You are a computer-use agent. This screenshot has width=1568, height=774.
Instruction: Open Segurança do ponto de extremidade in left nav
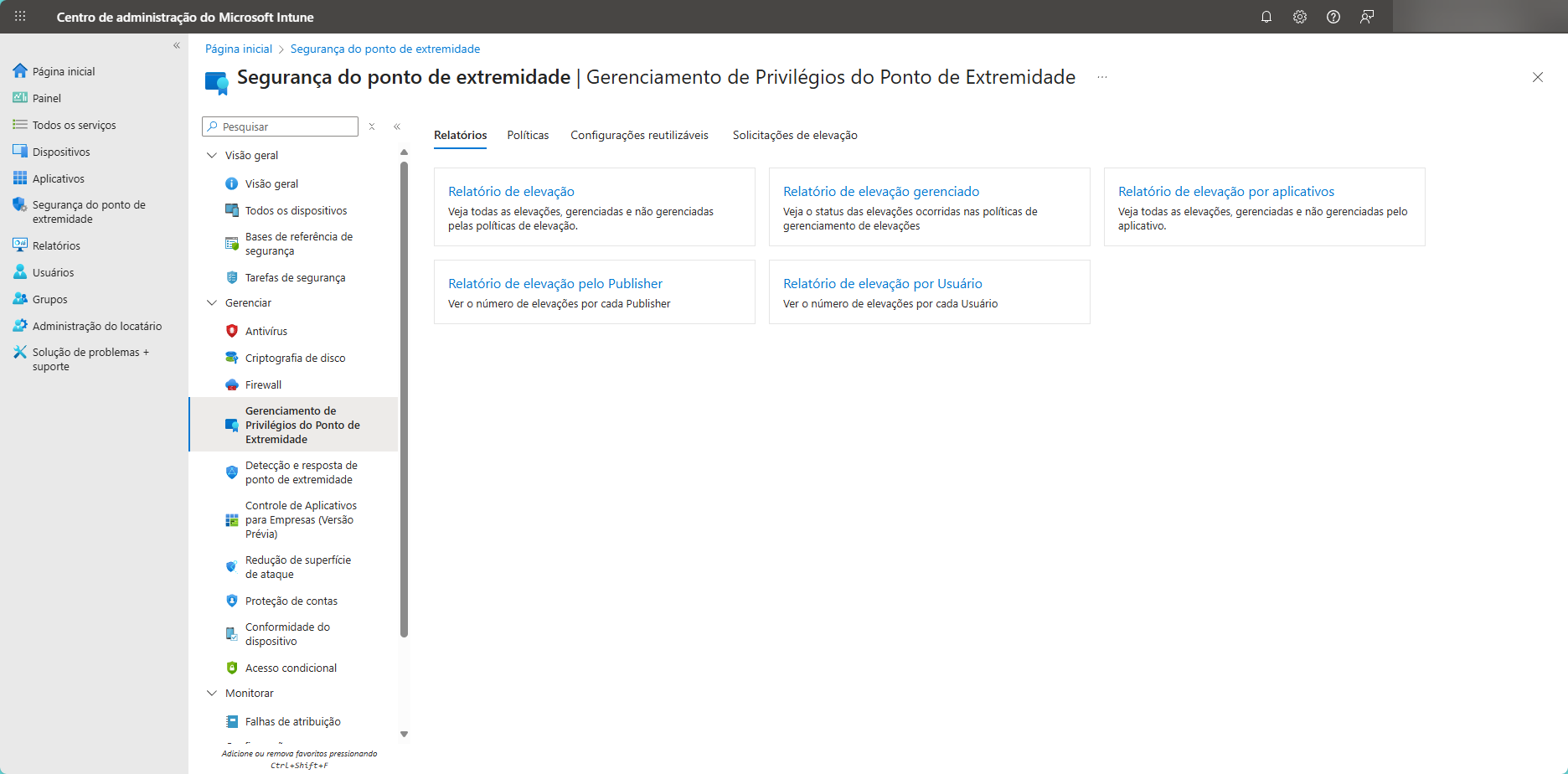(x=88, y=212)
